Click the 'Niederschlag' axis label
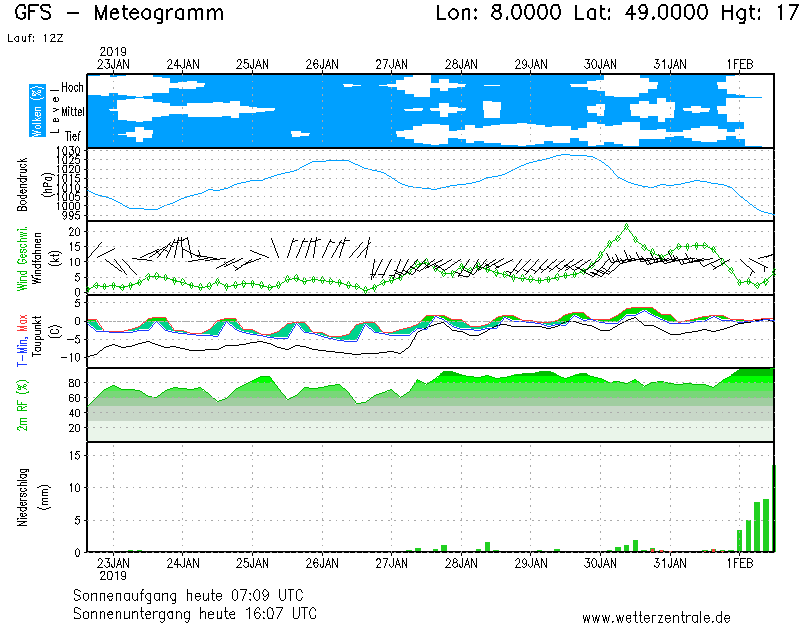800x625 pixels. (22, 497)
